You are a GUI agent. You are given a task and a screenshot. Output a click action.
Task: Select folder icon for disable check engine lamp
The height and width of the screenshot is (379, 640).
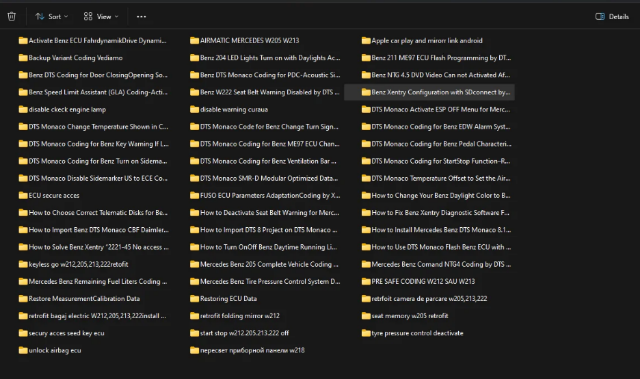click(x=23, y=109)
